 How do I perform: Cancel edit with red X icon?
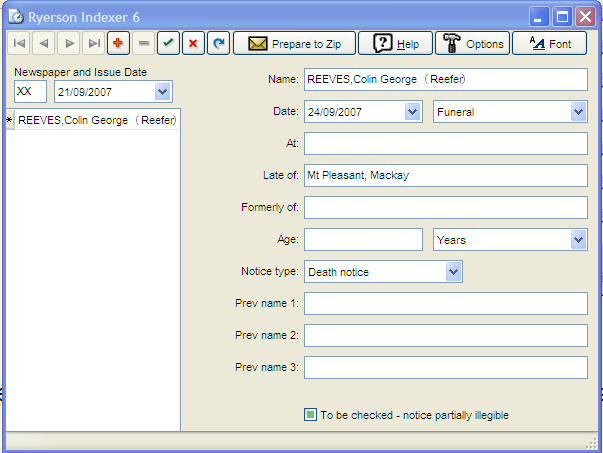tap(193, 44)
